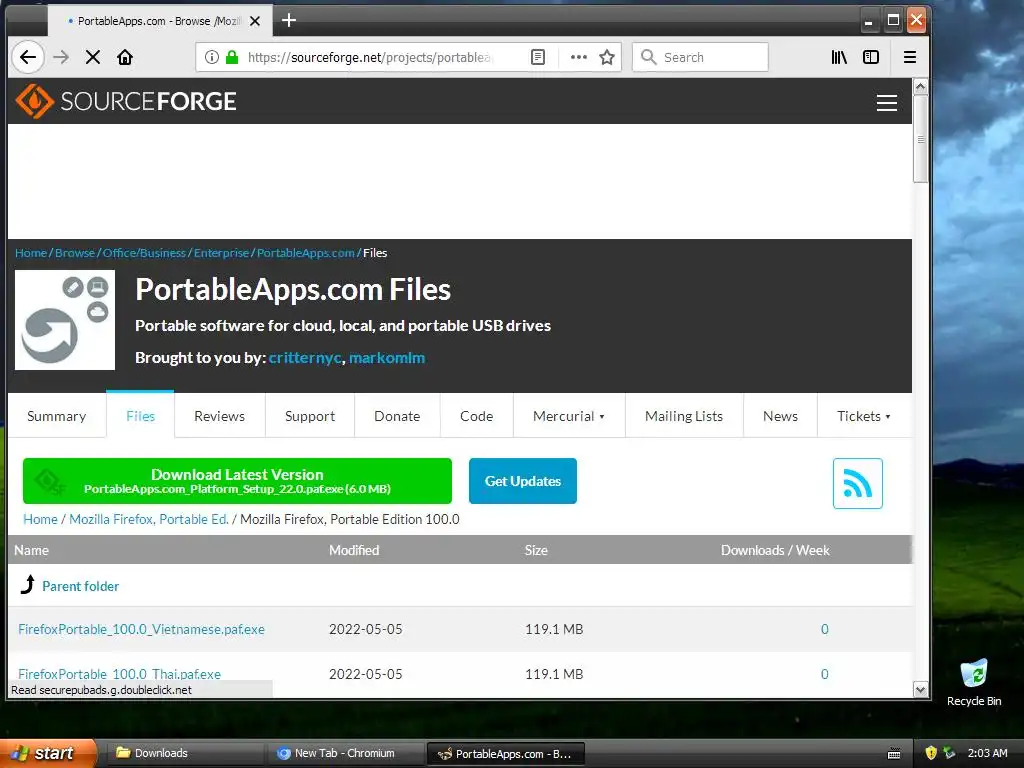
Task: Open the Support tab
Action: 310,416
